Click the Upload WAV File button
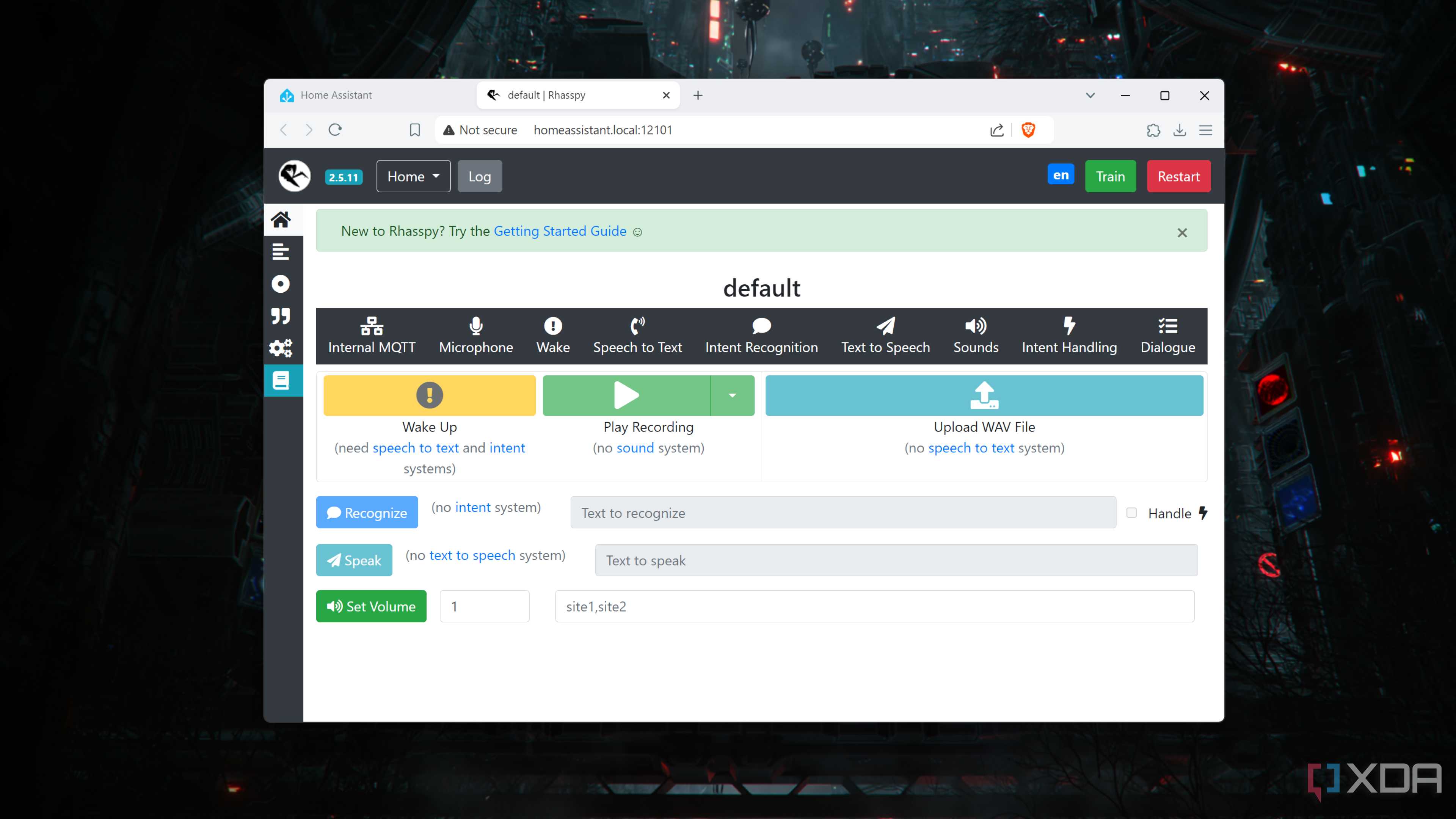This screenshot has width=1456, height=819. pyautogui.click(x=984, y=395)
